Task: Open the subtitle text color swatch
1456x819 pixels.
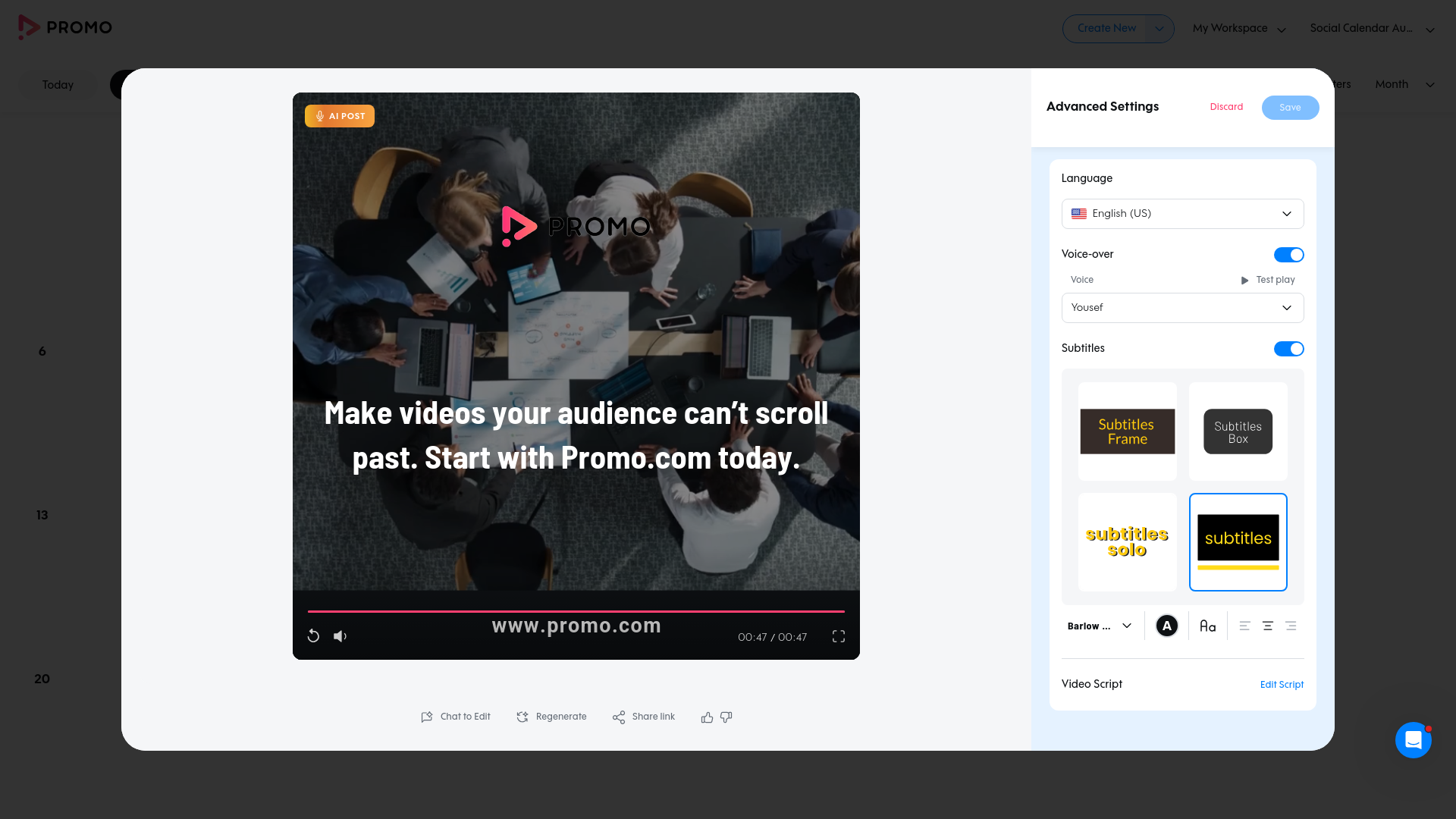Action: click(x=1166, y=626)
